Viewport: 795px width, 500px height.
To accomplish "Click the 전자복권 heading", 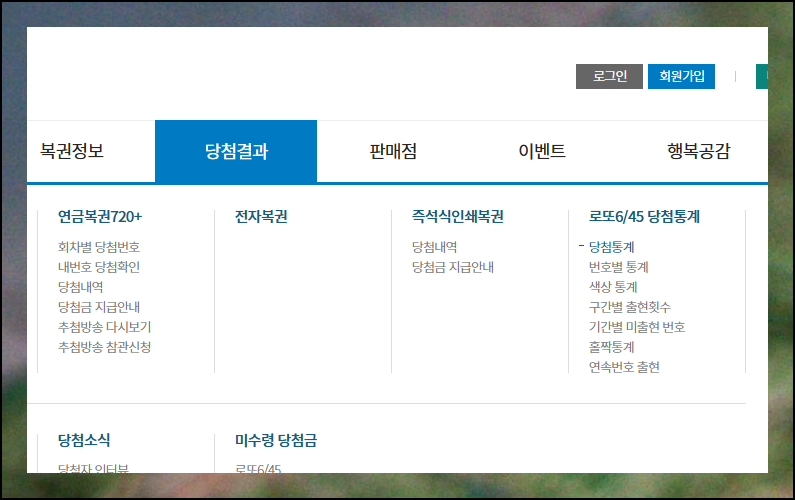I will [x=261, y=217].
